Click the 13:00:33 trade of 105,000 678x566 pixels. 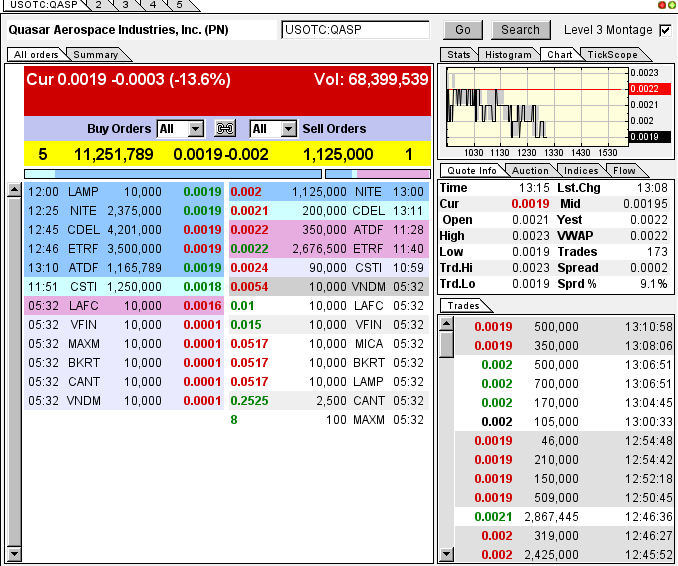coord(564,422)
